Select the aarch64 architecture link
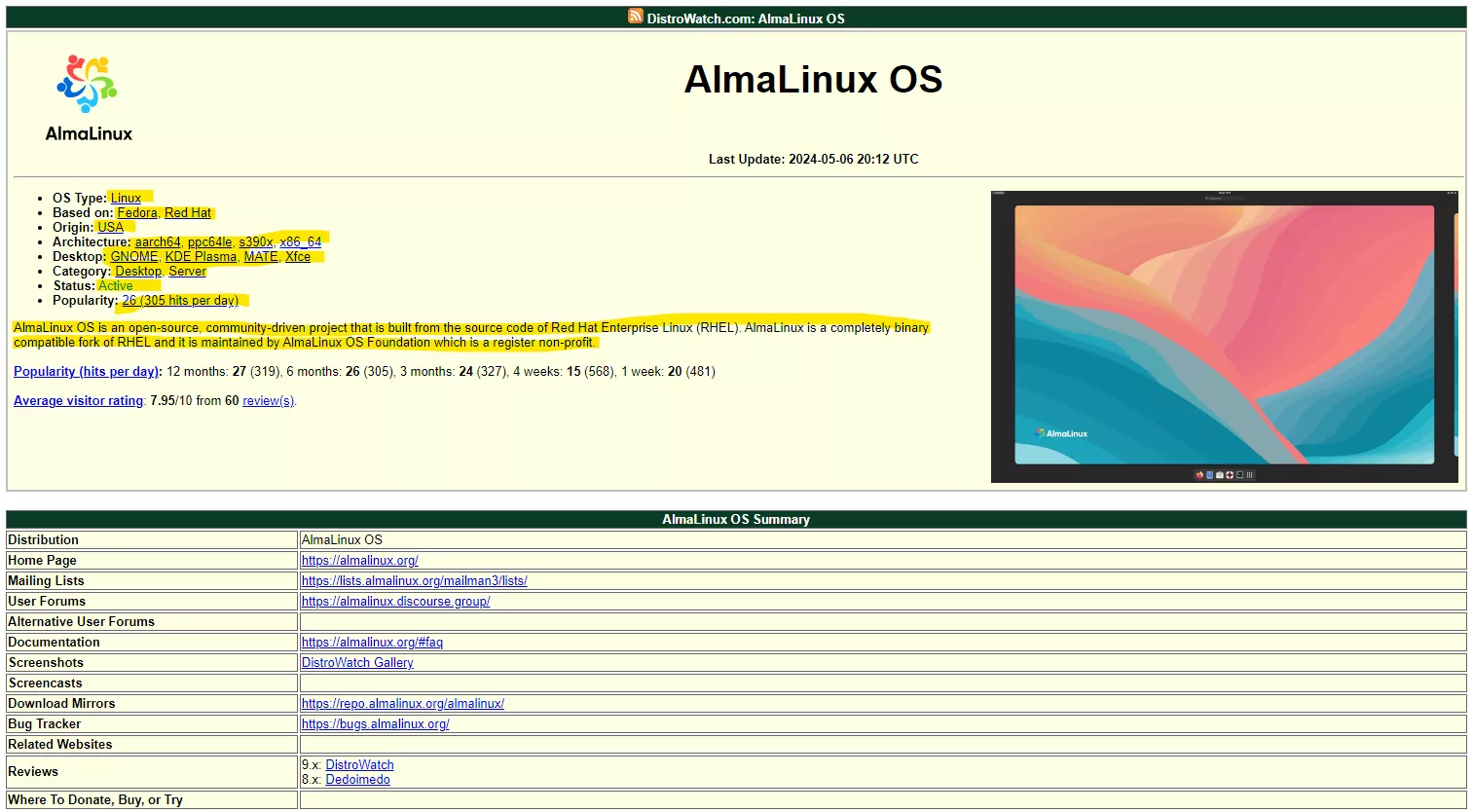The image size is (1473, 812). pyautogui.click(x=158, y=242)
